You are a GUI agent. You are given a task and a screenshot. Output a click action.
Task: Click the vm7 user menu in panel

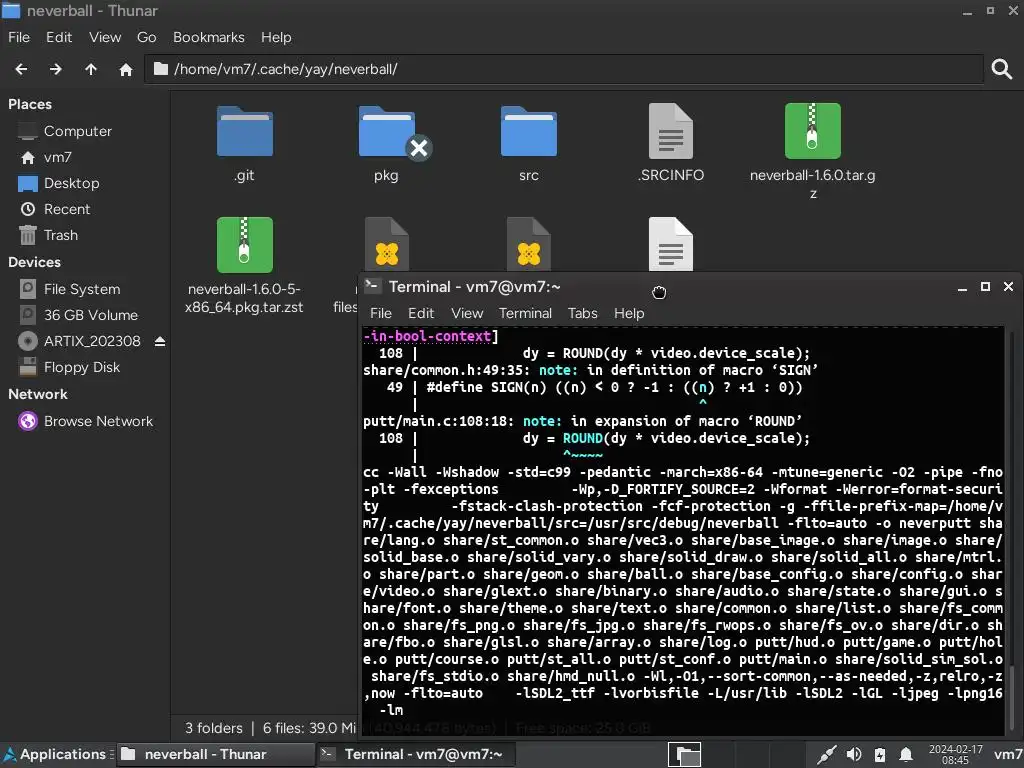click(x=1008, y=754)
